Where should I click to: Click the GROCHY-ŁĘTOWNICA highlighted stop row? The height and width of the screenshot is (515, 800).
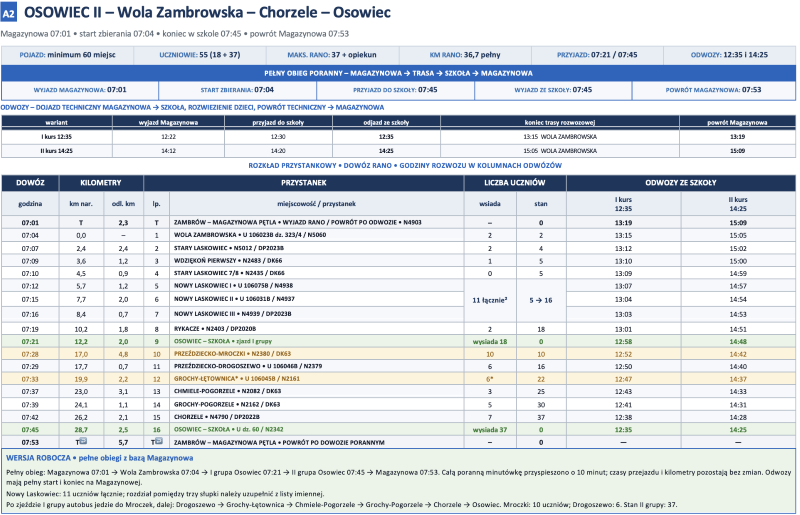pyautogui.click(x=398, y=379)
